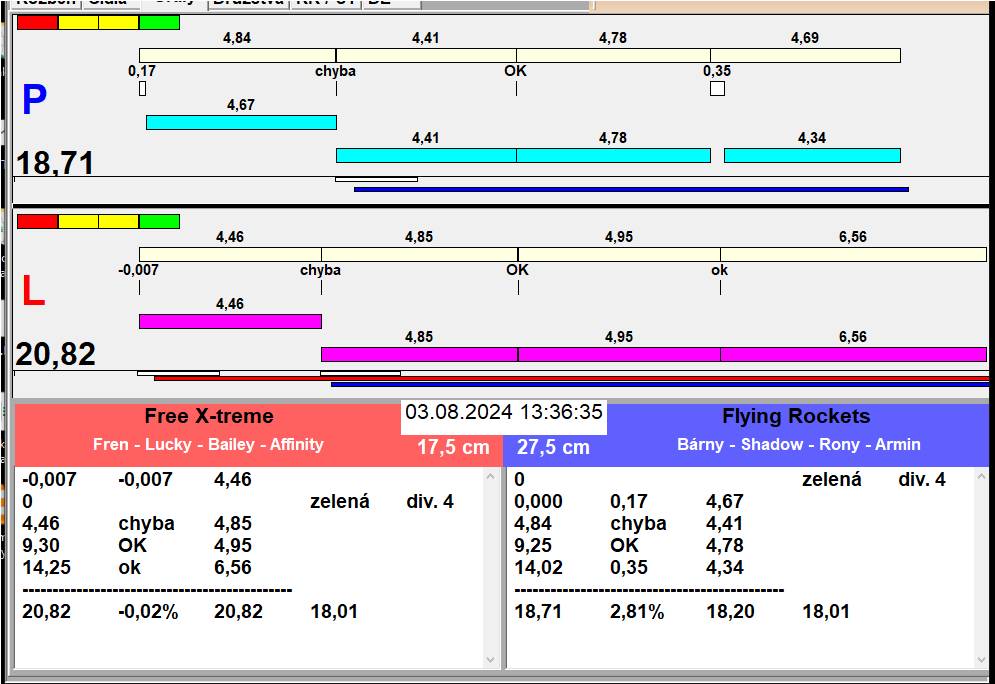The width and height of the screenshot is (995, 684).
Task: Click the red start light in lane P
Action: 37,23
